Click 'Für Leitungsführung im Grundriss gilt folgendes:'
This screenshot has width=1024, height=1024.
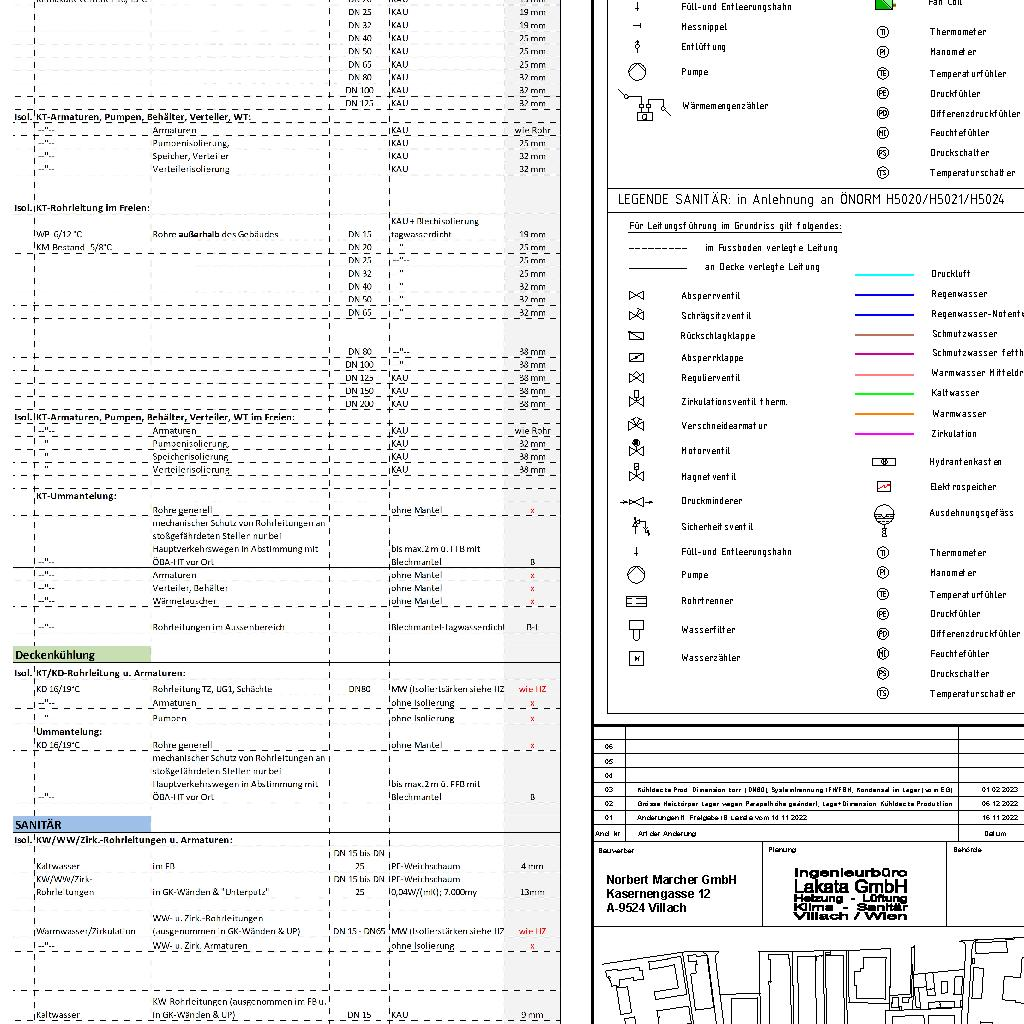click(x=735, y=226)
